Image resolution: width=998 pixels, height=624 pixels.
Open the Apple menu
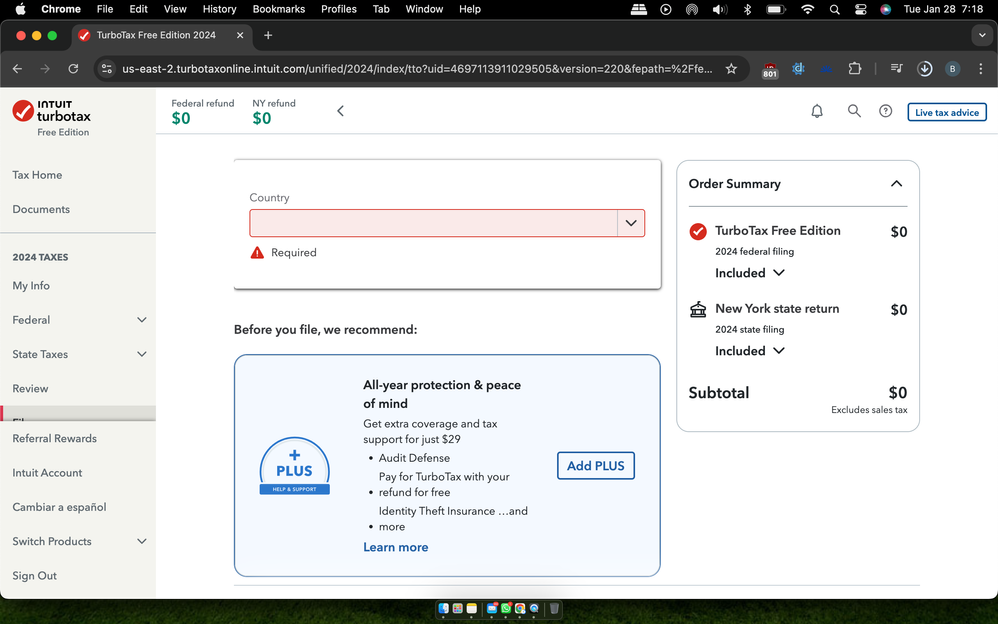pos(20,9)
